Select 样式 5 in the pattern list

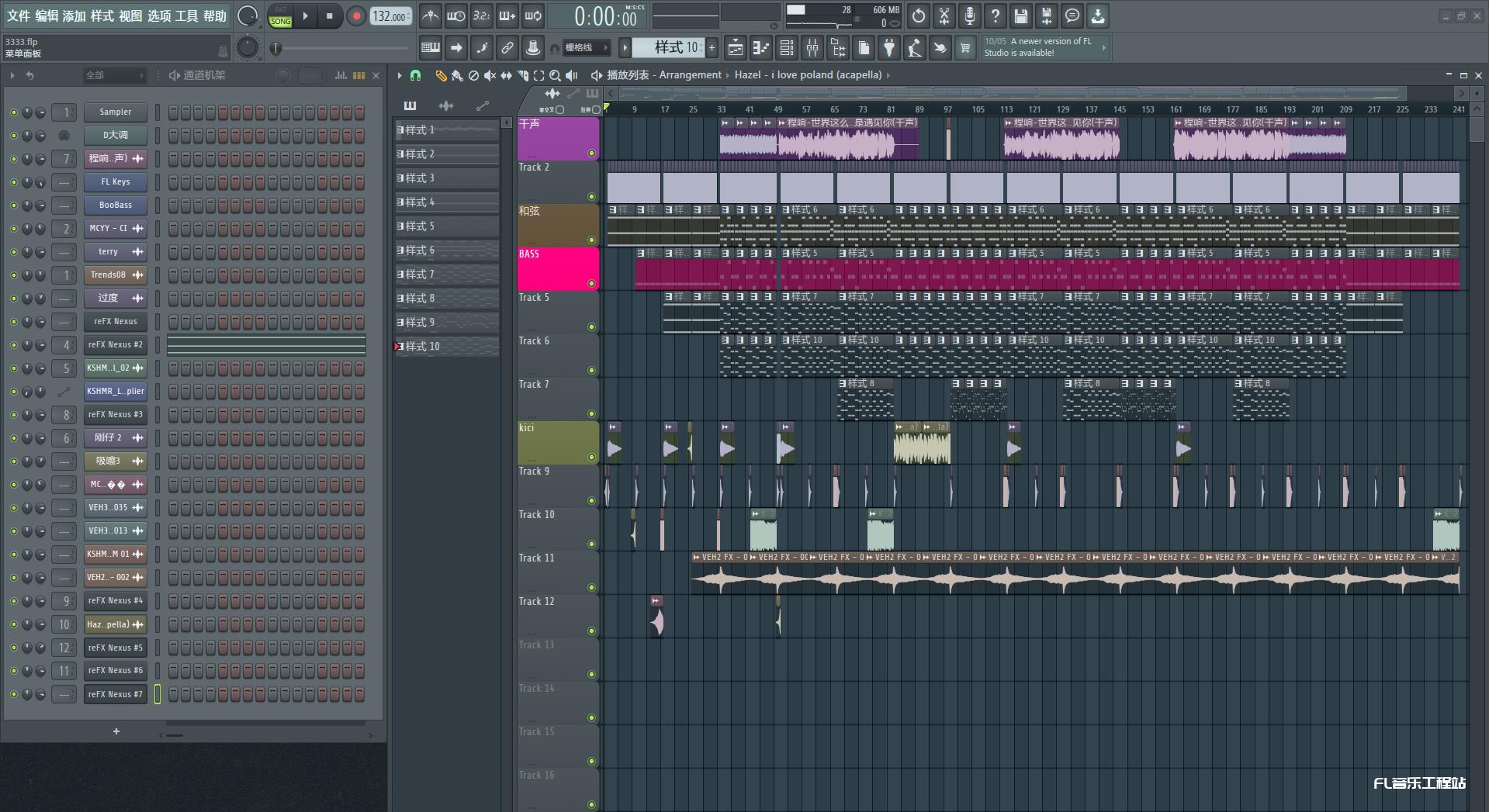[x=447, y=226]
